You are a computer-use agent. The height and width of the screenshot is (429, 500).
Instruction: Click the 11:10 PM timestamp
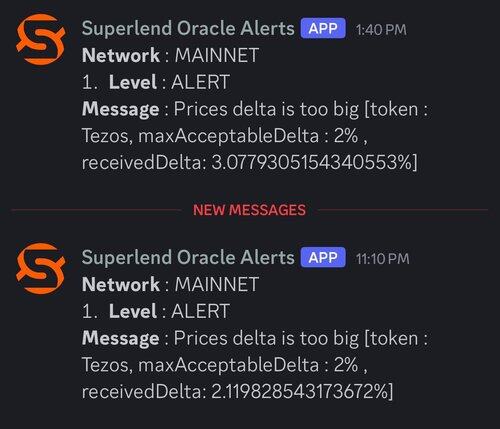coord(382,259)
